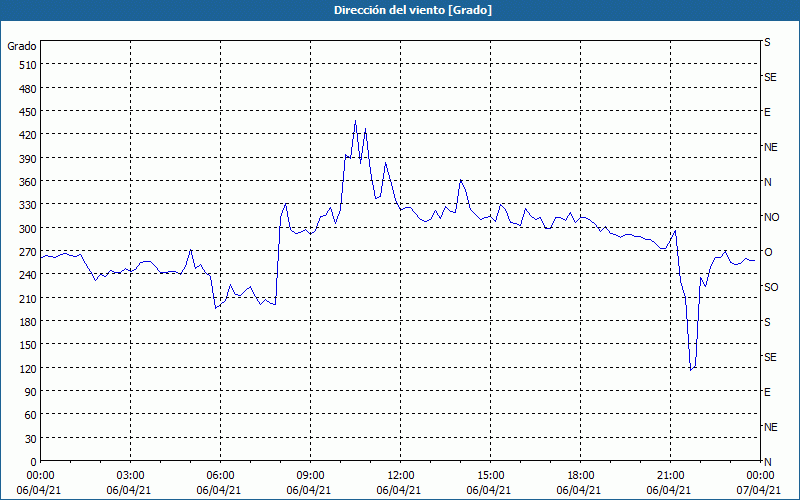
Task: Click the 30 degree axis label
Action: click(31, 439)
